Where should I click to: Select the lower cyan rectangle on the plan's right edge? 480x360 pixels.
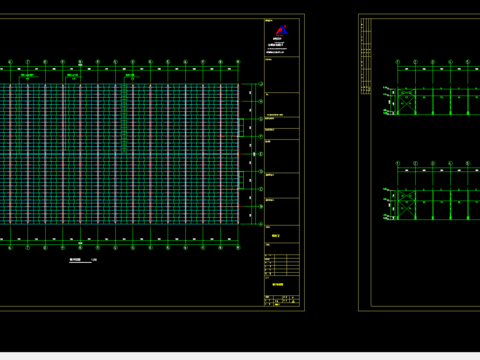[x=241, y=180]
